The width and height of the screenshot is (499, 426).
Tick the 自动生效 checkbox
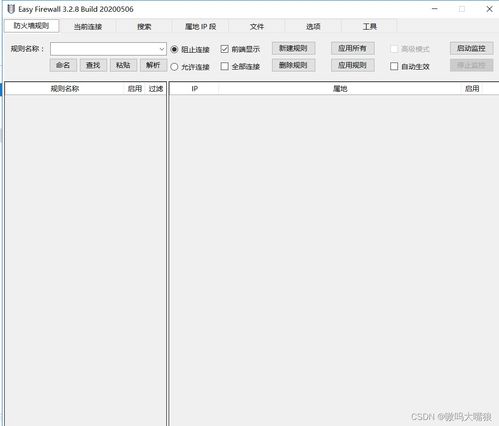tap(394, 66)
